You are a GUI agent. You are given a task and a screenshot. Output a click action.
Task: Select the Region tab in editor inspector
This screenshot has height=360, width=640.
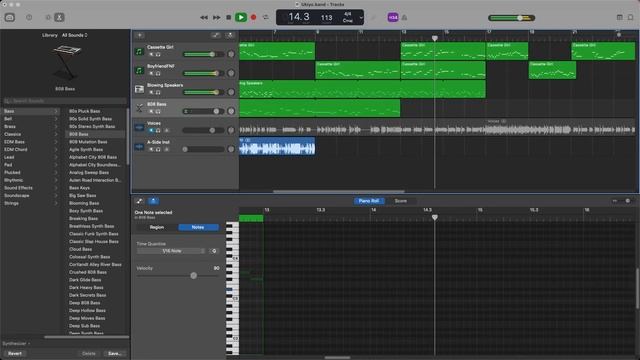[x=157, y=227]
